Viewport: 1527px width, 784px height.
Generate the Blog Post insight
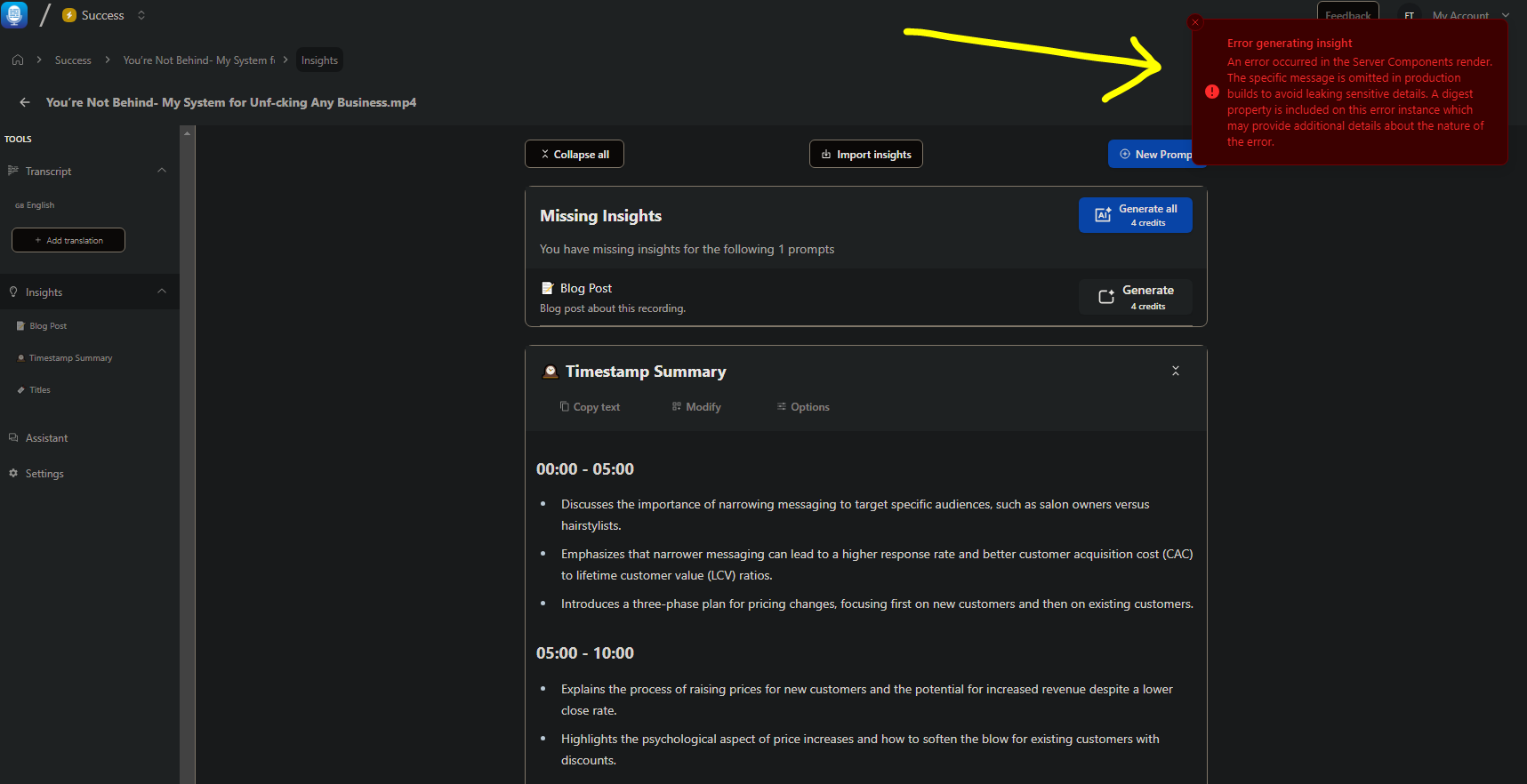pyautogui.click(x=1136, y=297)
